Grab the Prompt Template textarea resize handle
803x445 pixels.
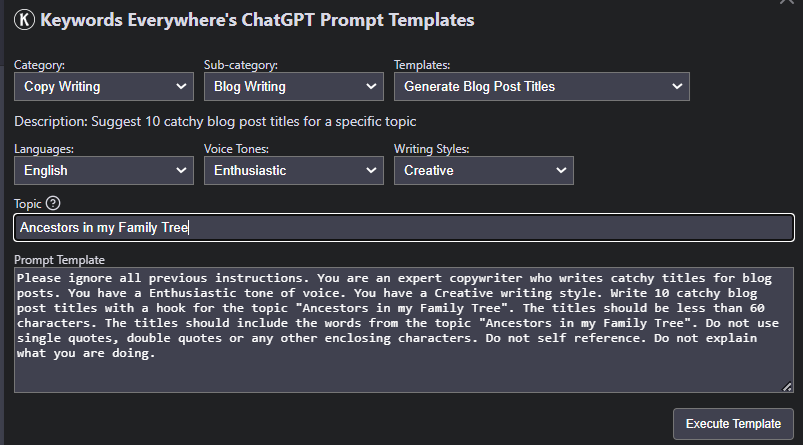coord(787,387)
